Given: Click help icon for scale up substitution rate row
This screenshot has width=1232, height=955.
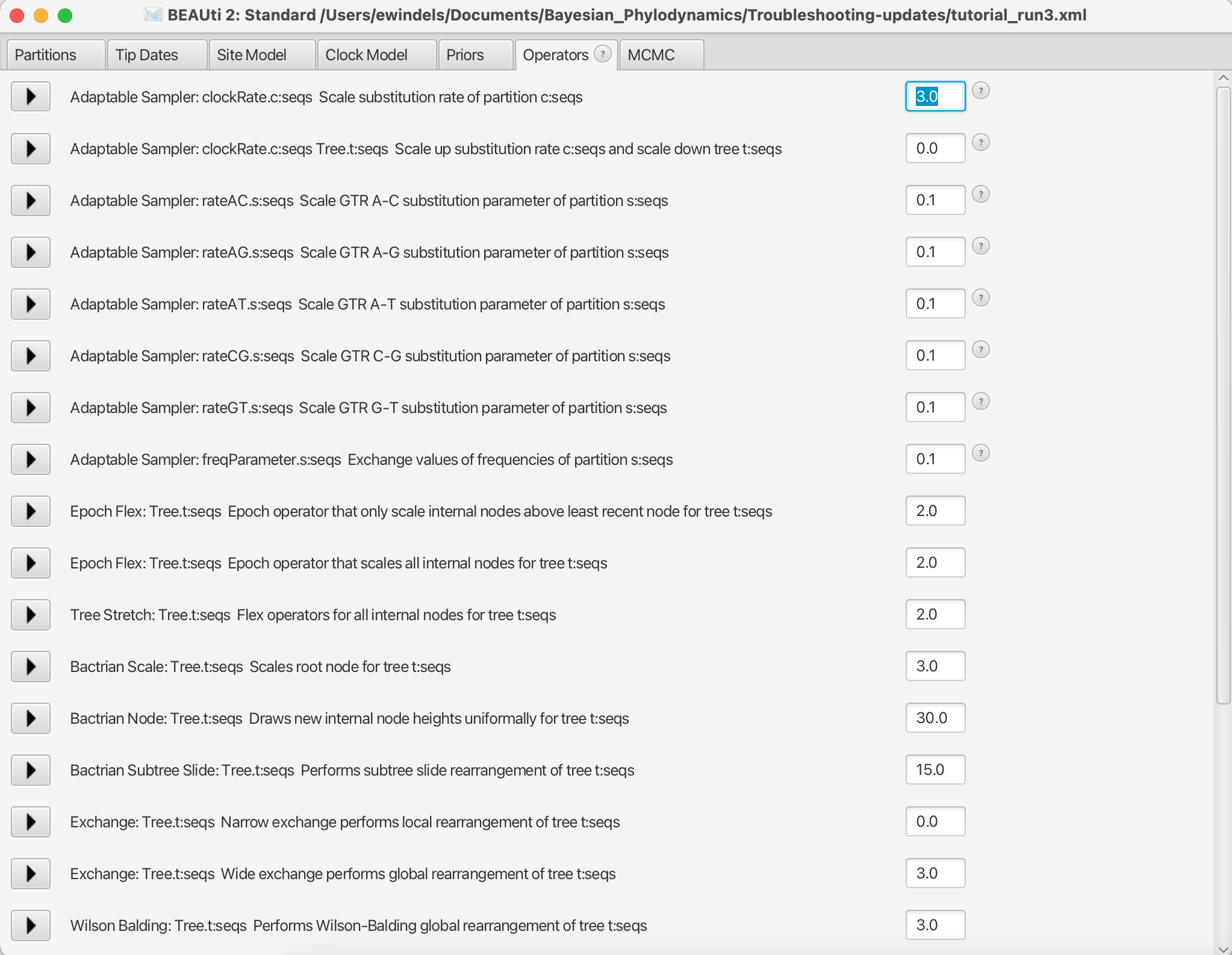Looking at the screenshot, I should pyautogui.click(x=980, y=143).
